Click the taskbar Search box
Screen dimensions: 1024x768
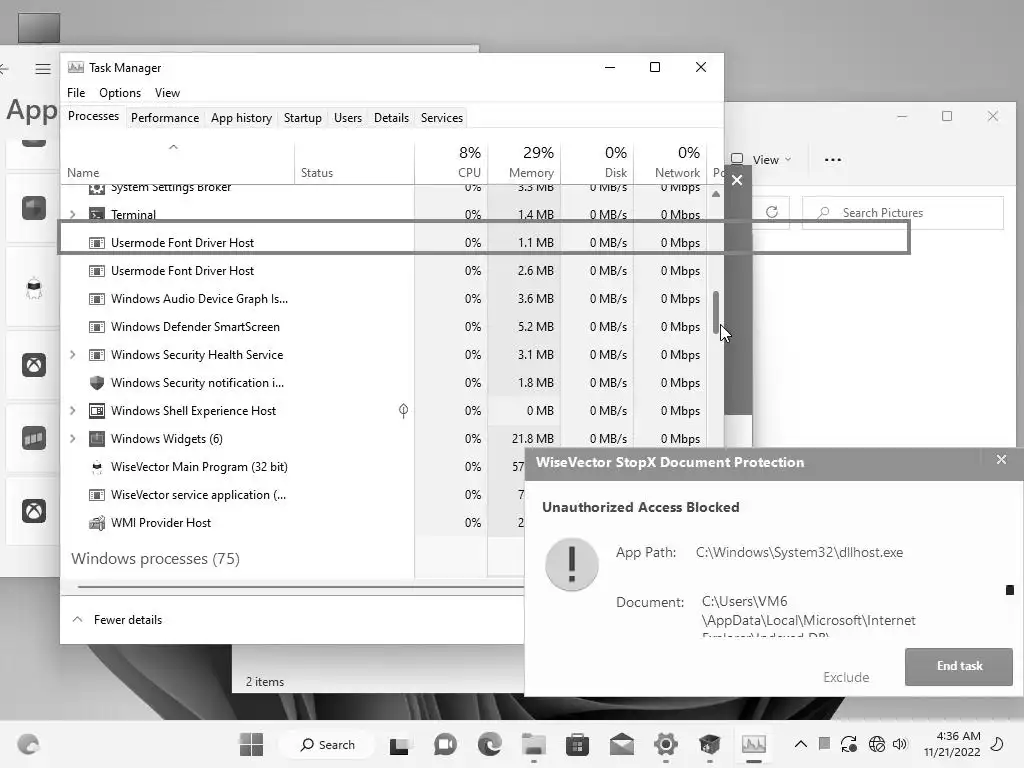click(x=327, y=744)
